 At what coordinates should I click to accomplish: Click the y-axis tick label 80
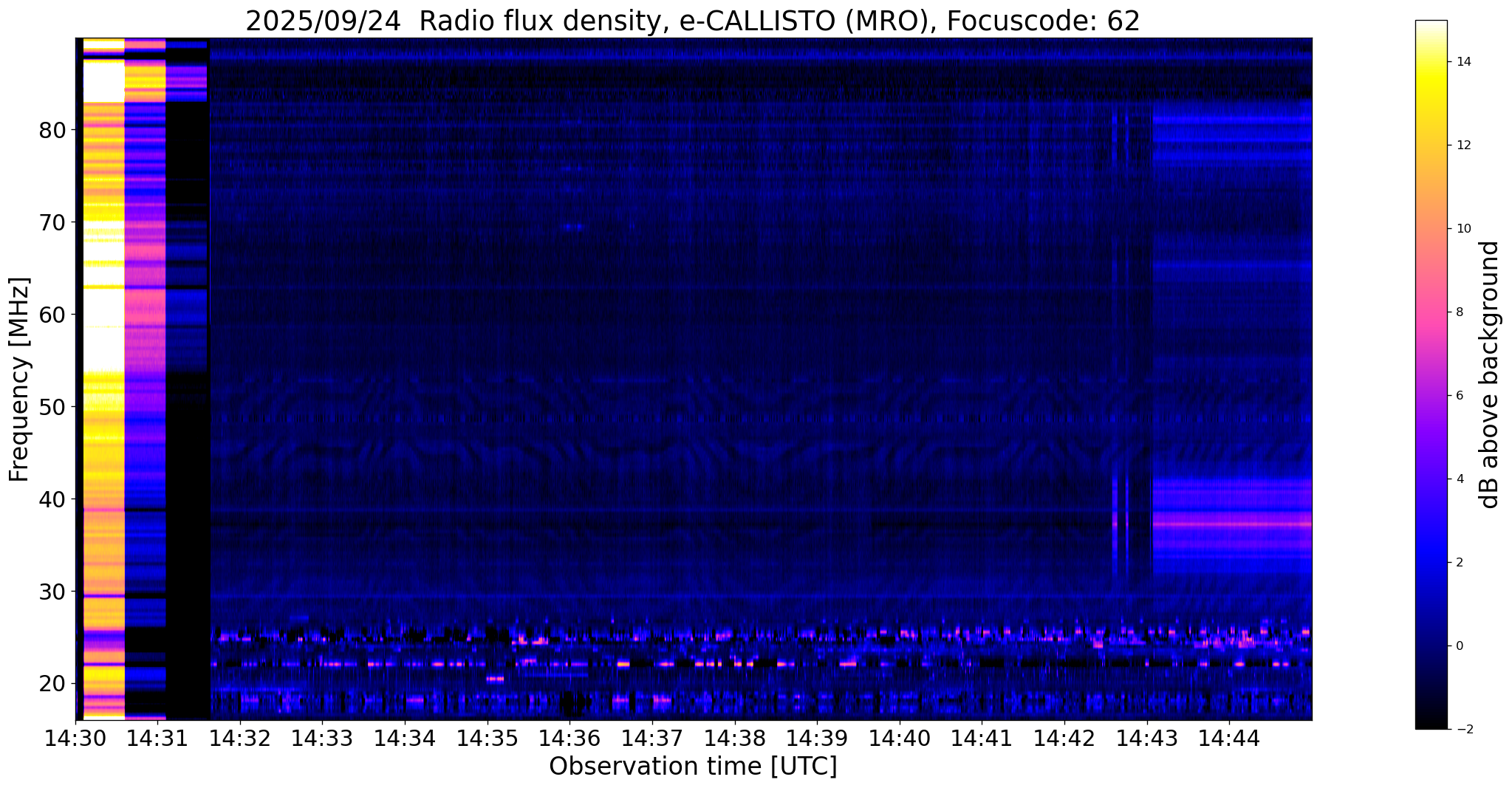(52, 131)
